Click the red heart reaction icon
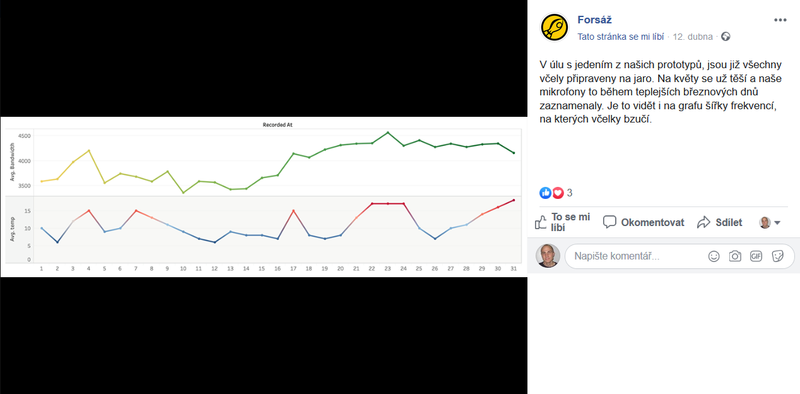The width and height of the screenshot is (800, 394). point(558,193)
